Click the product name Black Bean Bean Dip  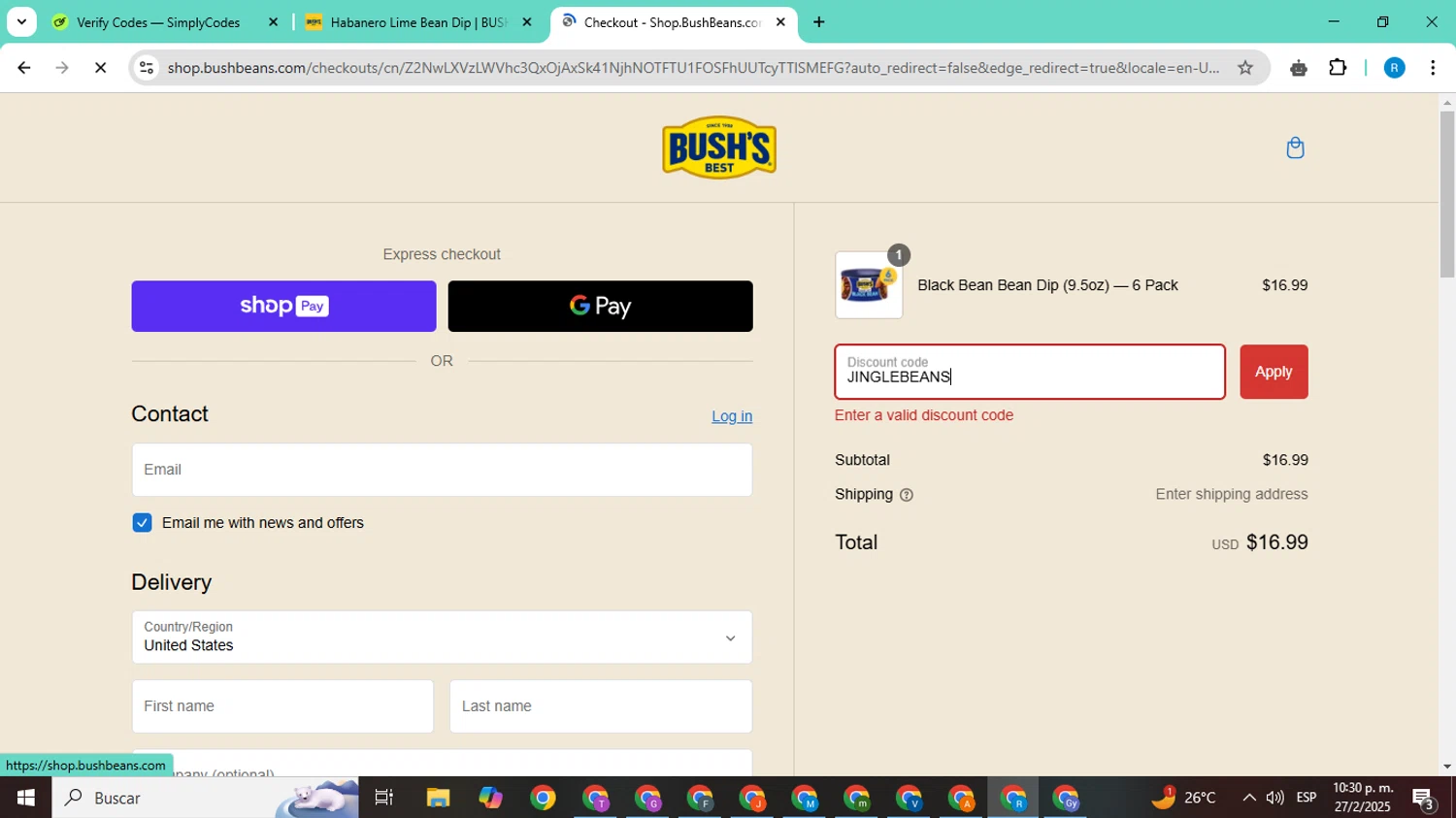(x=1047, y=285)
